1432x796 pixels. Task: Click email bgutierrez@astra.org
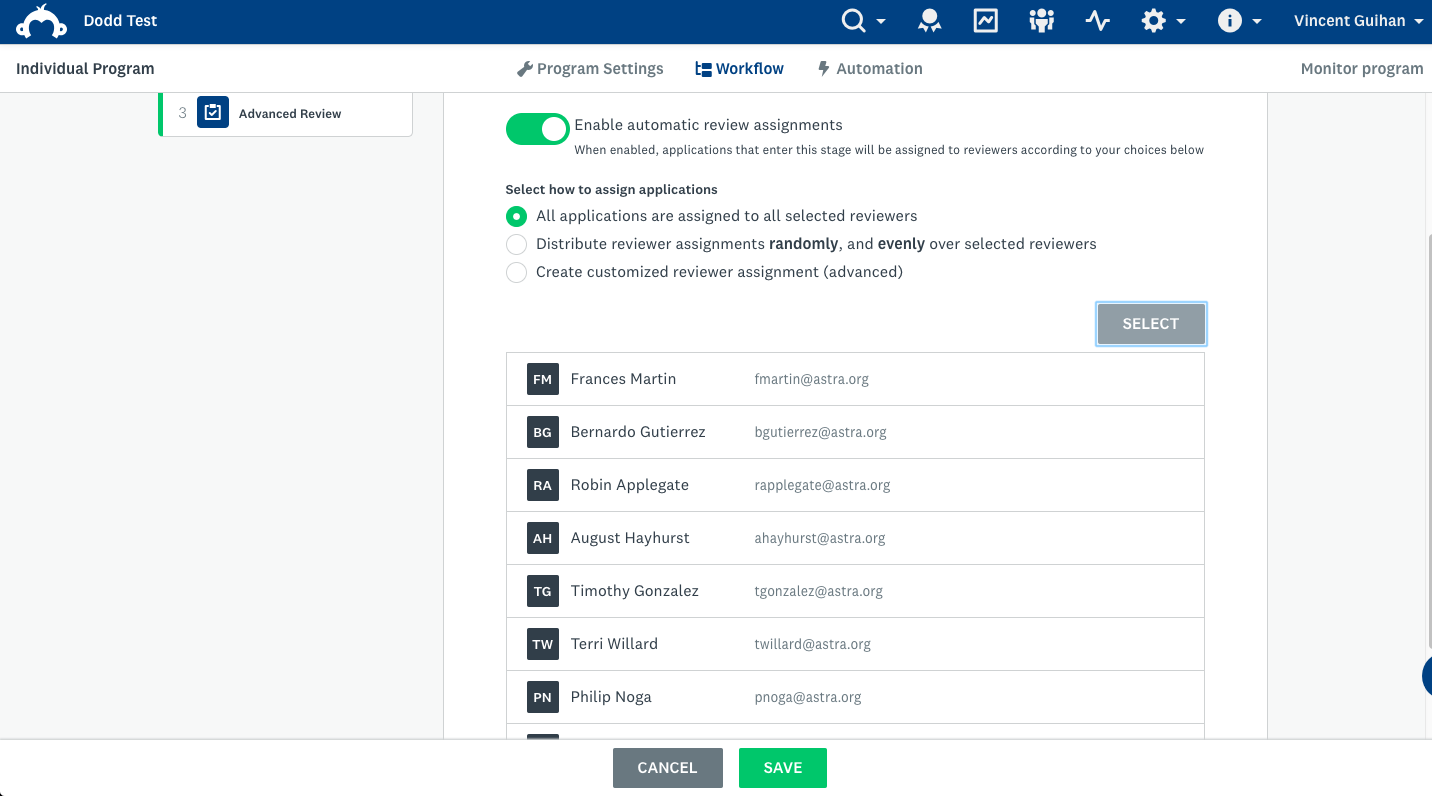coord(820,433)
